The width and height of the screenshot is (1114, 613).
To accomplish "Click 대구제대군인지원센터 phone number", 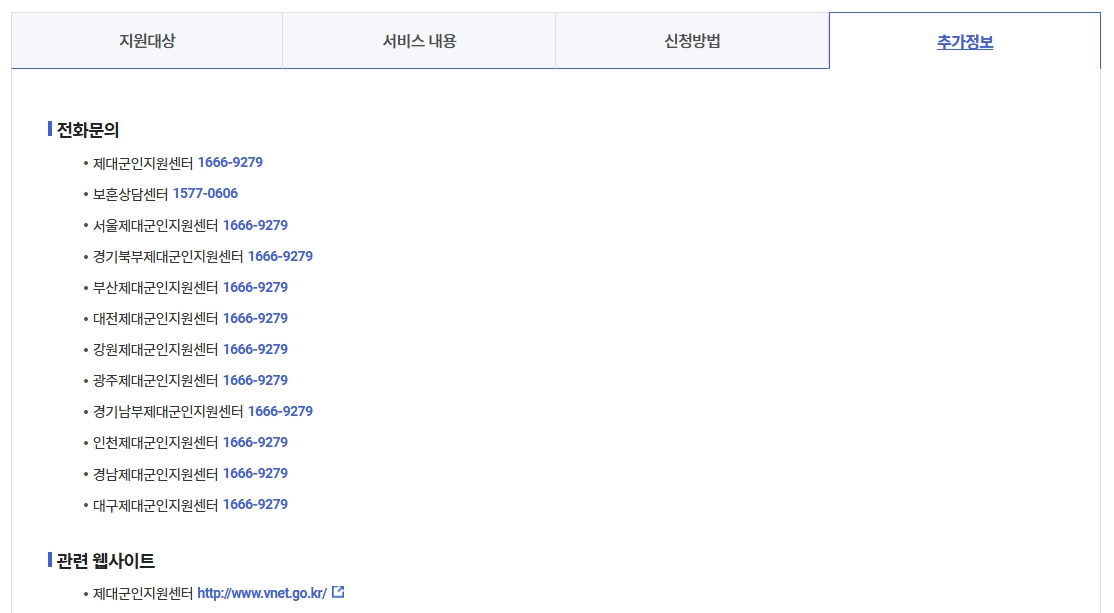I will pos(255,504).
